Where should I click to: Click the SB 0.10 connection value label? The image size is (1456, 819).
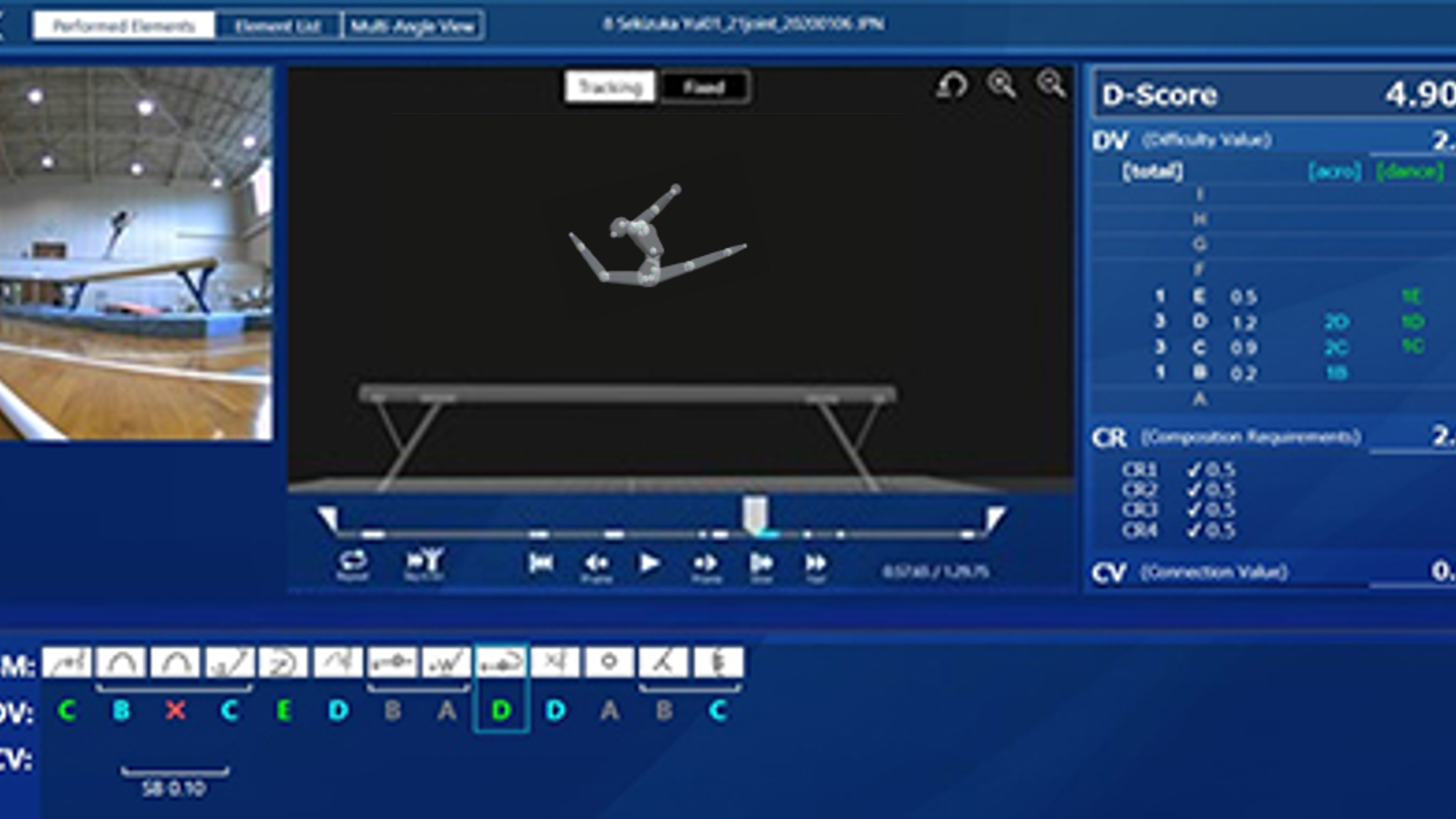tap(174, 789)
